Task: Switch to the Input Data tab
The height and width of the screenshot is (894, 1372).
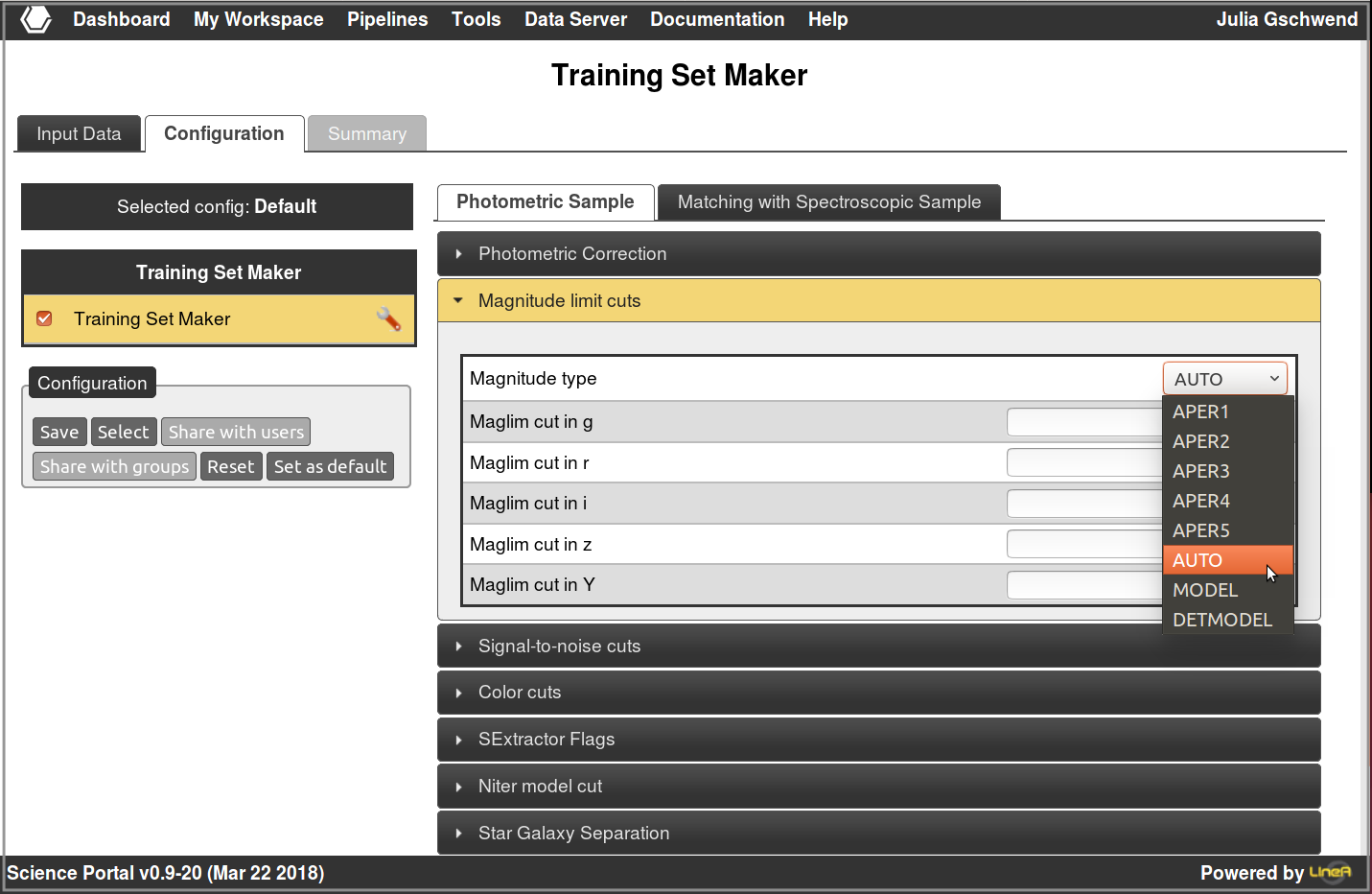Action: click(79, 133)
